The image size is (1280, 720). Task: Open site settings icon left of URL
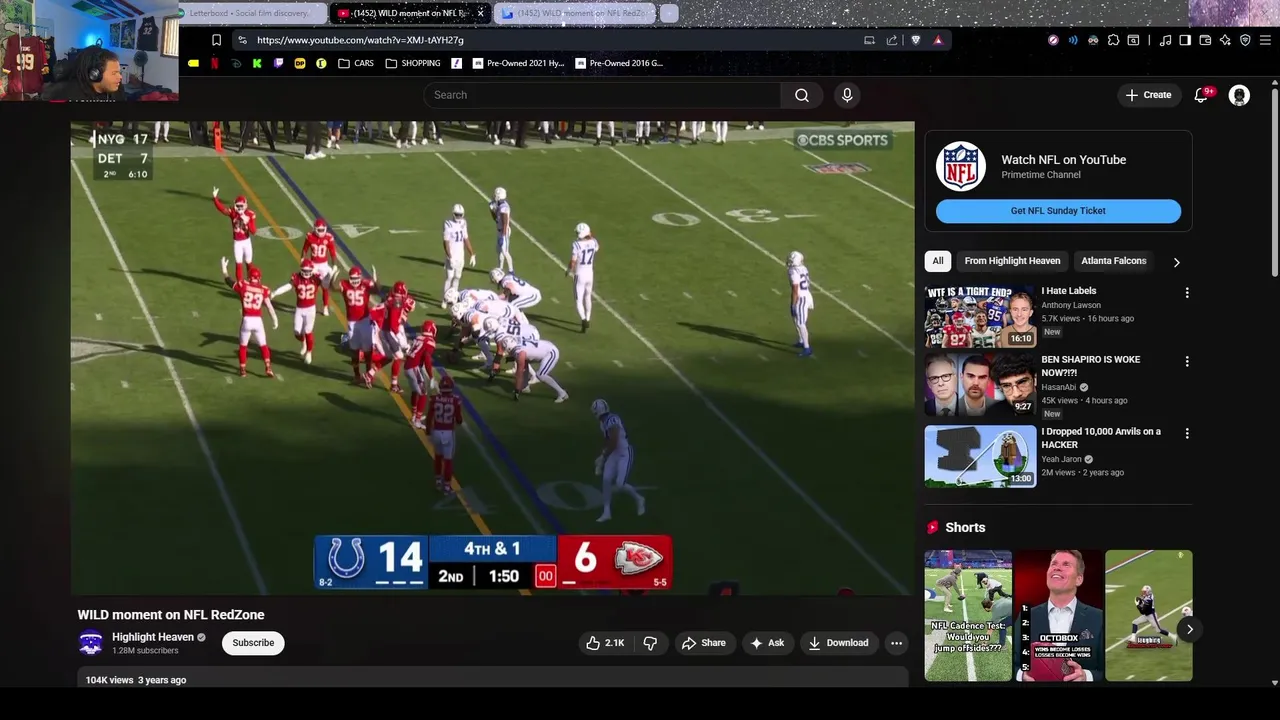[x=241, y=40]
